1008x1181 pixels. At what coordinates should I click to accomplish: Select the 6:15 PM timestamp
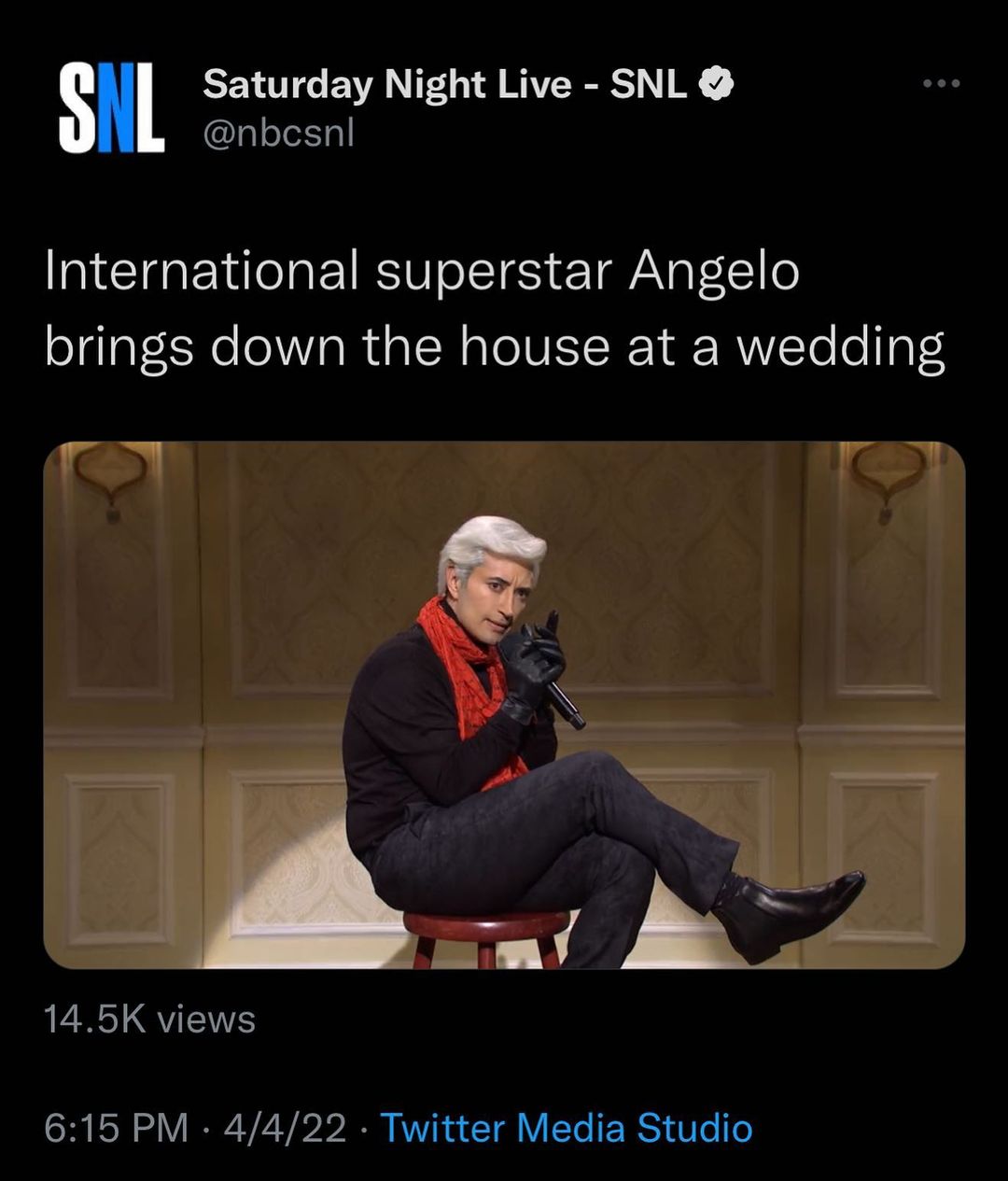click(117, 1128)
